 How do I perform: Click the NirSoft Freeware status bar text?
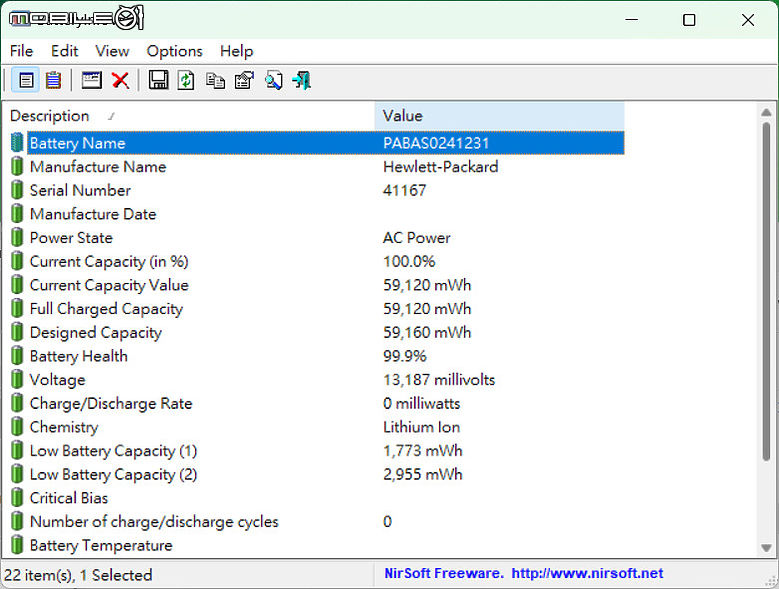444,574
